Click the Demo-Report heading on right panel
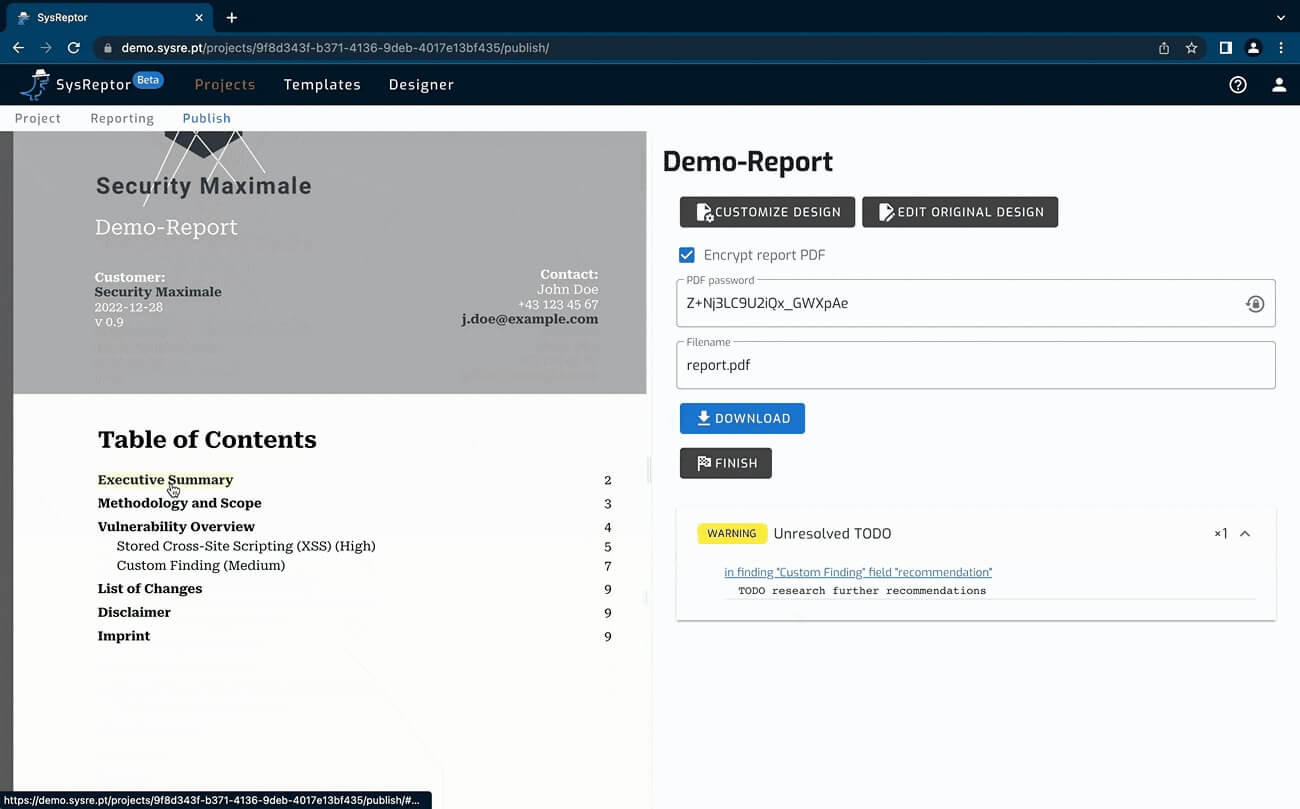 [748, 162]
